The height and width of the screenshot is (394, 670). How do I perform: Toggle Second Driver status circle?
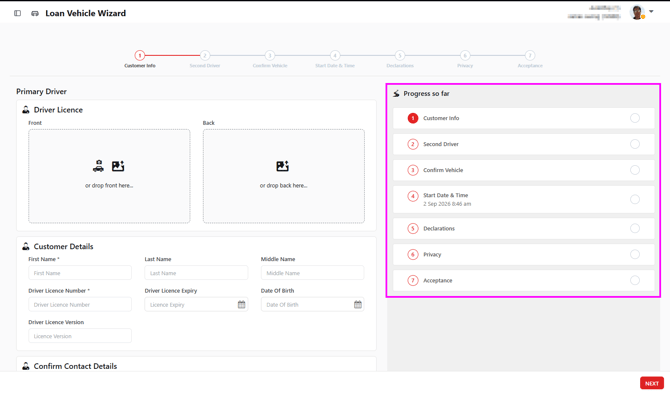tap(635, 144)
